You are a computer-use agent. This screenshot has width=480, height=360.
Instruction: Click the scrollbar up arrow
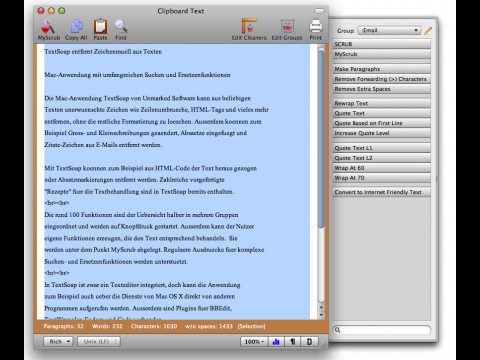[321, 307]
